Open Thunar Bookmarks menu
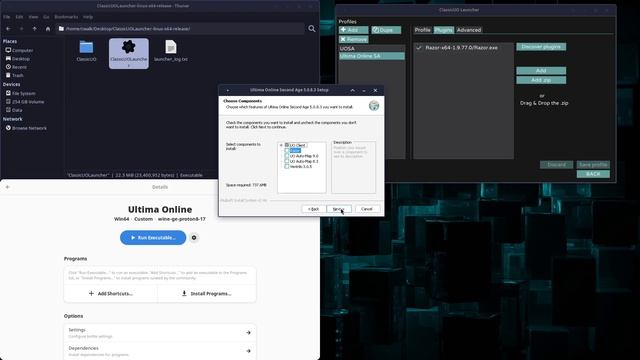Viewport: 640px width, 360px height. click(66, 17)
